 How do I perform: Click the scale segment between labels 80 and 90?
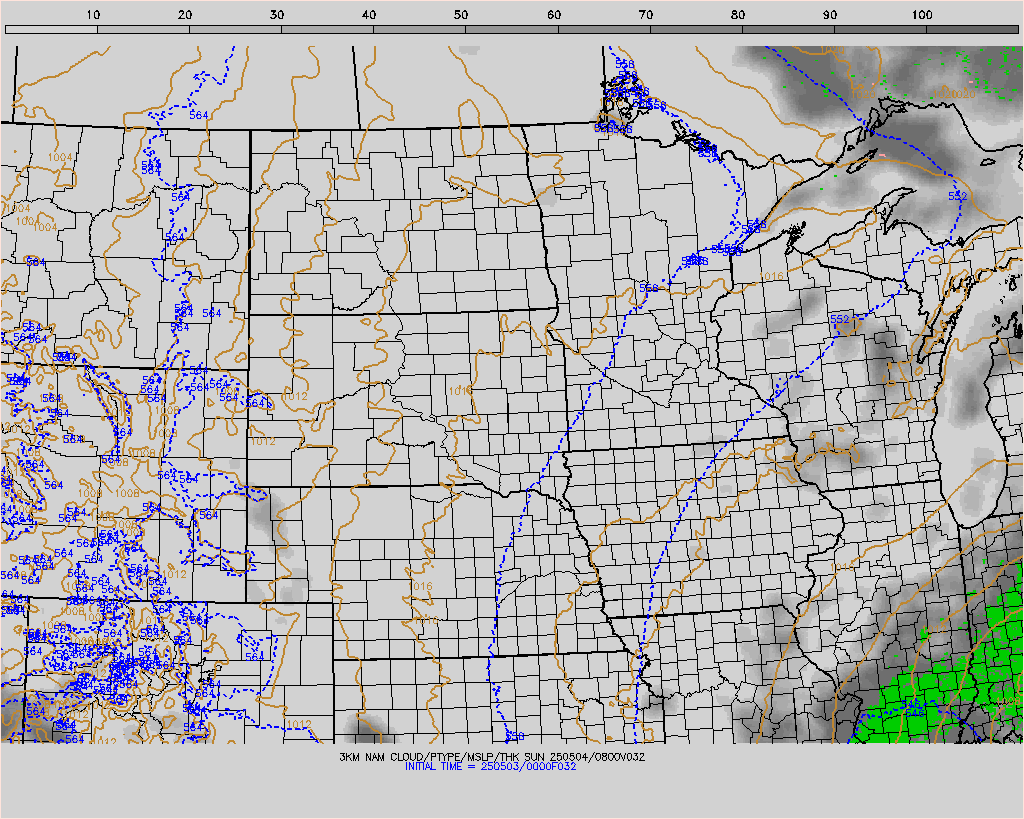pyautogui.click(x=788, y=29)
